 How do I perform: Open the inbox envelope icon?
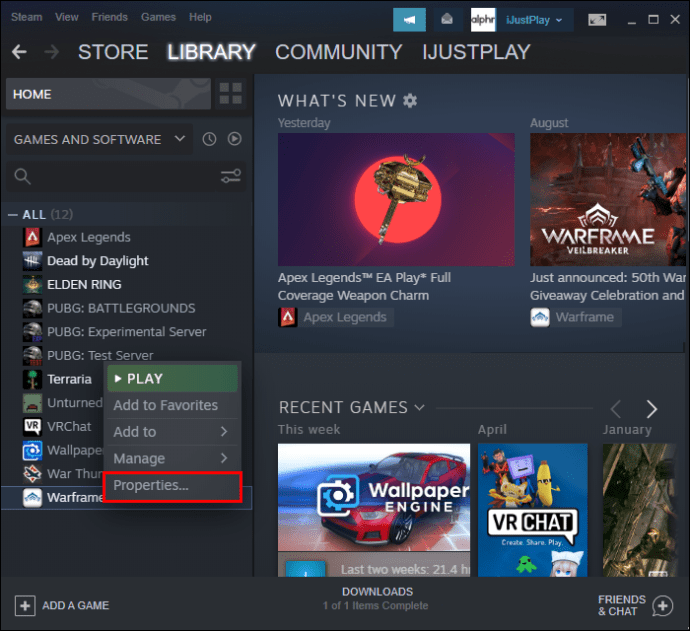[x=447, y=20]
